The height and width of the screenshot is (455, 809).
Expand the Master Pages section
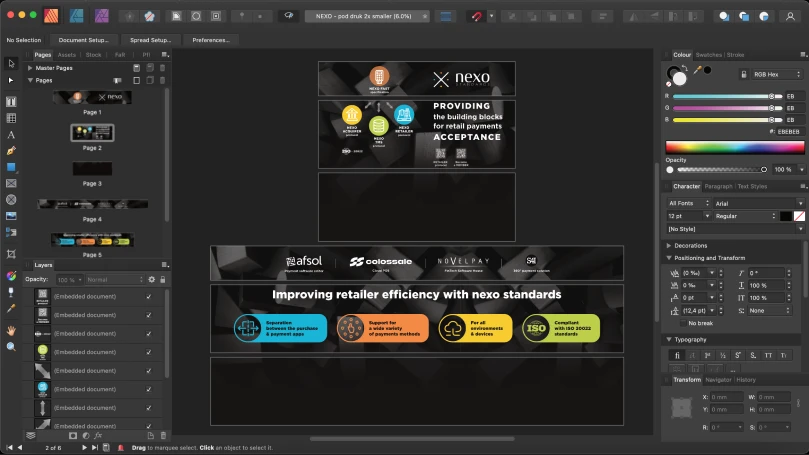pyautogui.click(x=30, y=67)
